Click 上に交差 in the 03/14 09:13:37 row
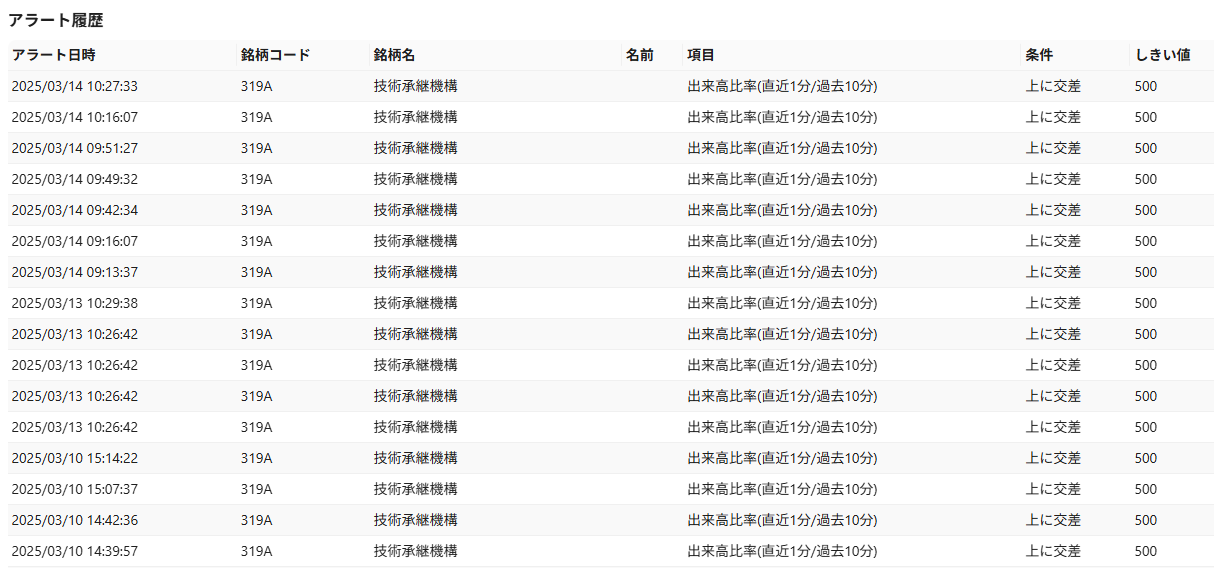Viewport: 1214px width, 568px height. pyautogui.click(x=1053, y=272)
